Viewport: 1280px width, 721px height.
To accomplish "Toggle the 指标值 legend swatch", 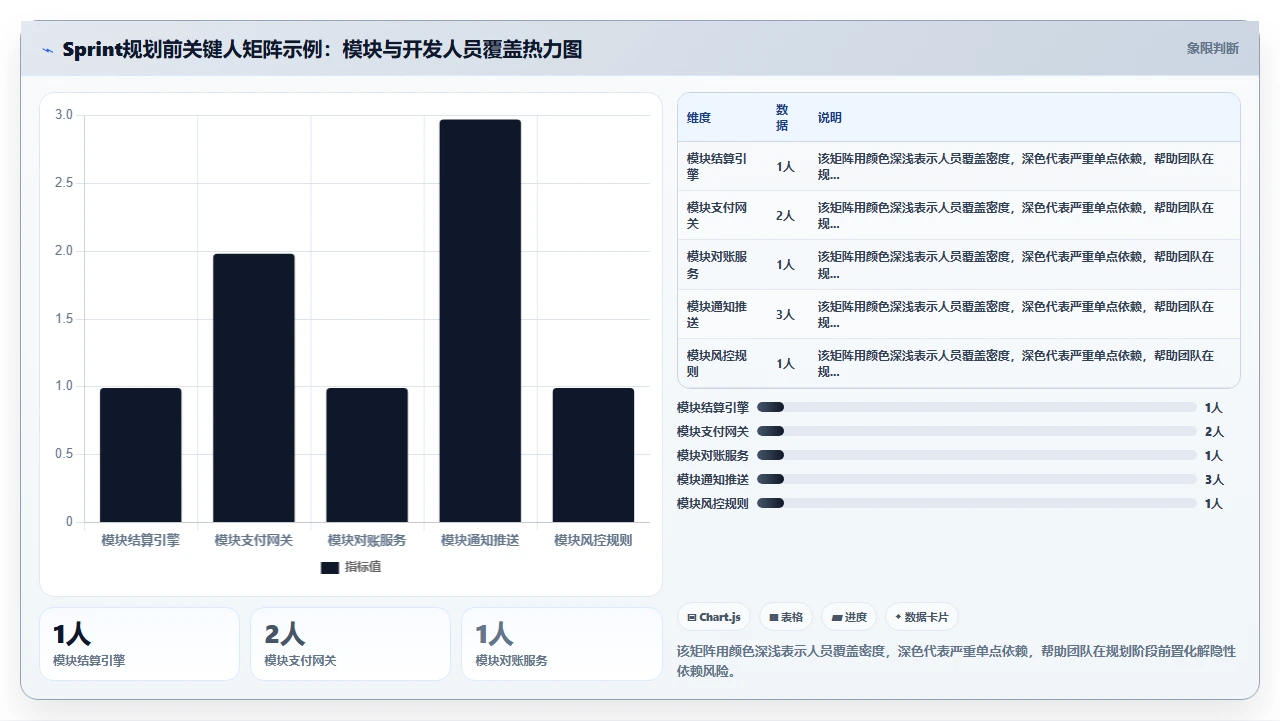I will pyautogui.click(x=330, y=568).
